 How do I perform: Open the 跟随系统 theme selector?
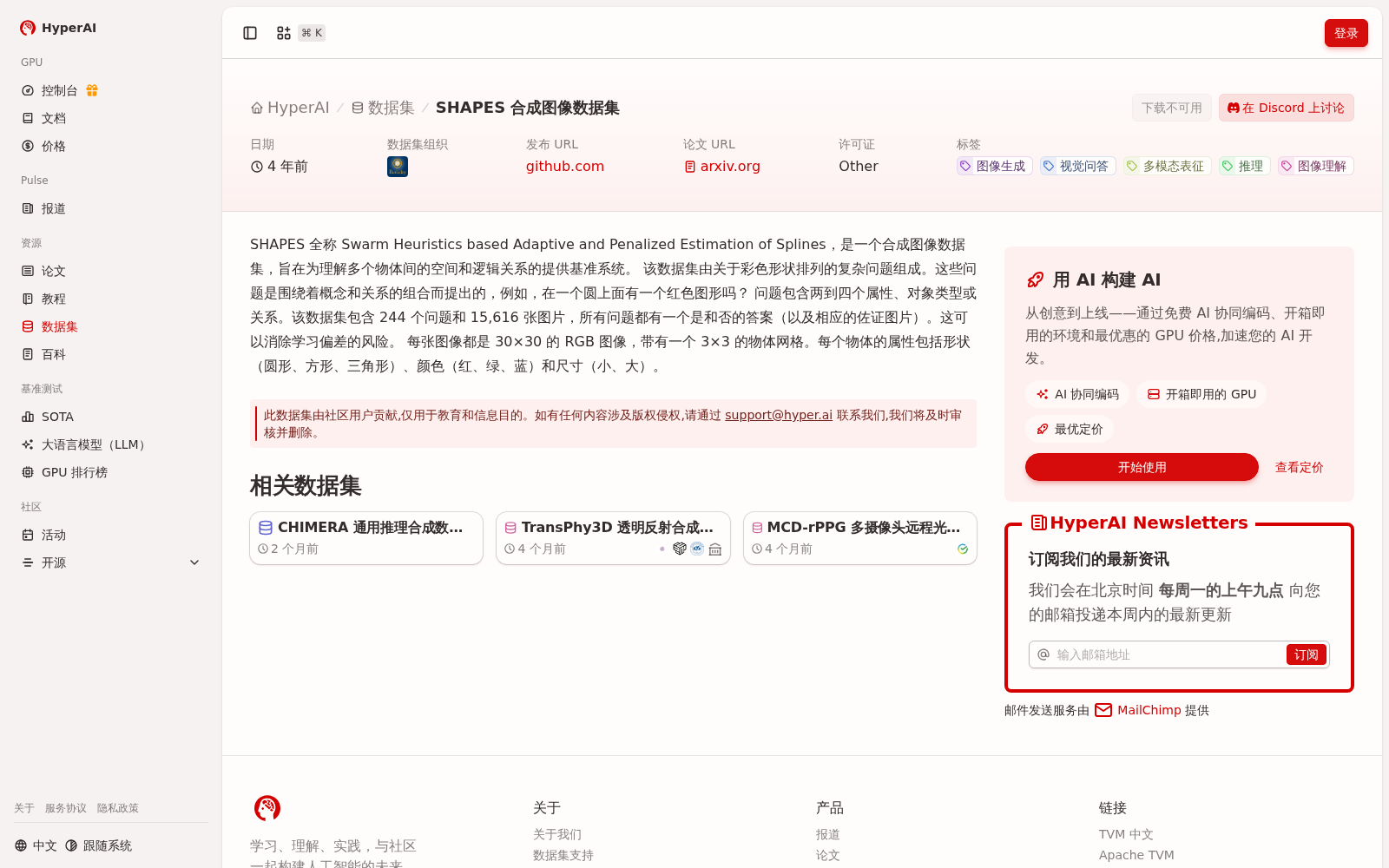pyautogui.click(x=98, y=845)
